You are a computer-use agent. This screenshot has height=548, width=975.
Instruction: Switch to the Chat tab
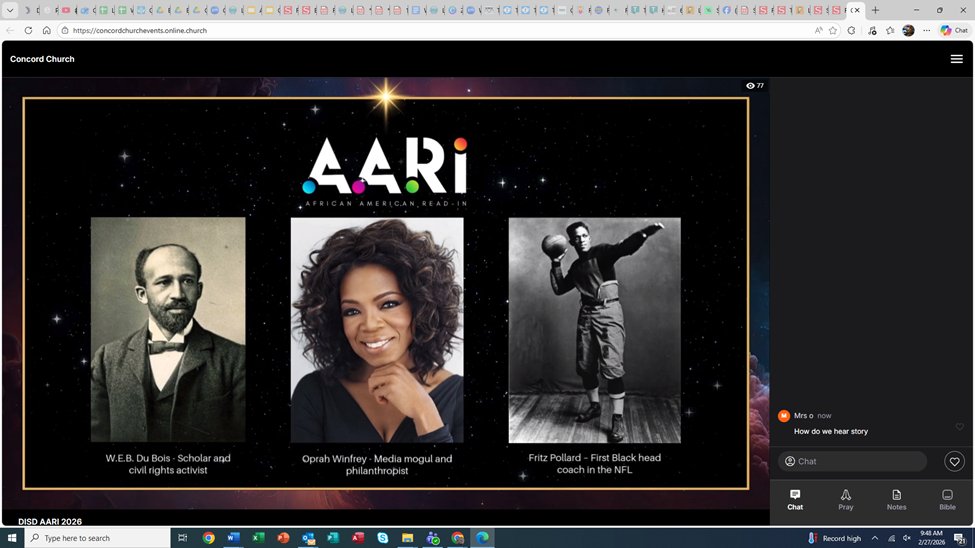click(x=795, y=499)
